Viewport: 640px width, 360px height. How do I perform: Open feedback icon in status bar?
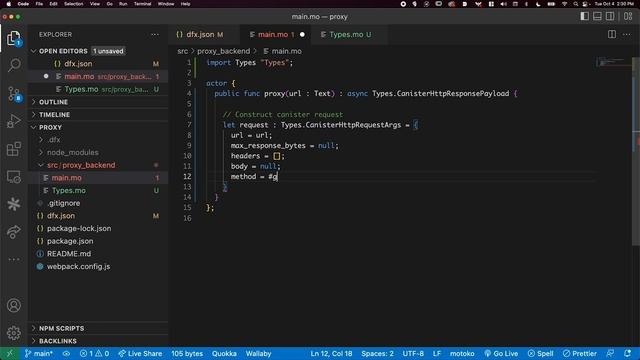[610, 353]
